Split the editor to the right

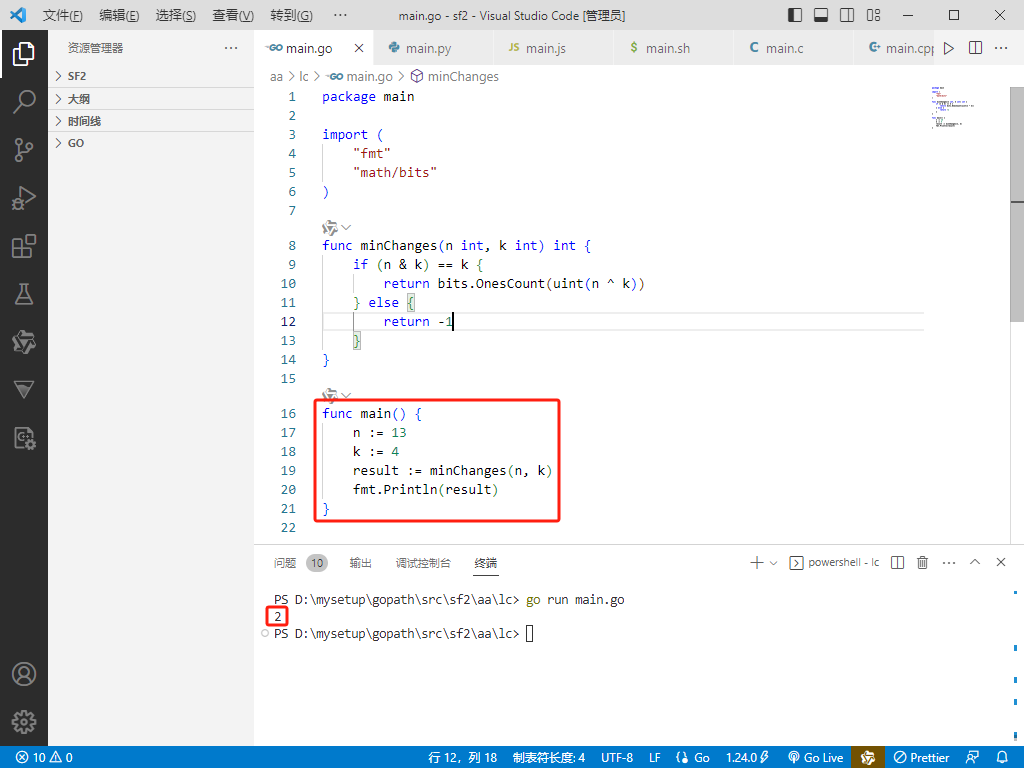point(975,48)
